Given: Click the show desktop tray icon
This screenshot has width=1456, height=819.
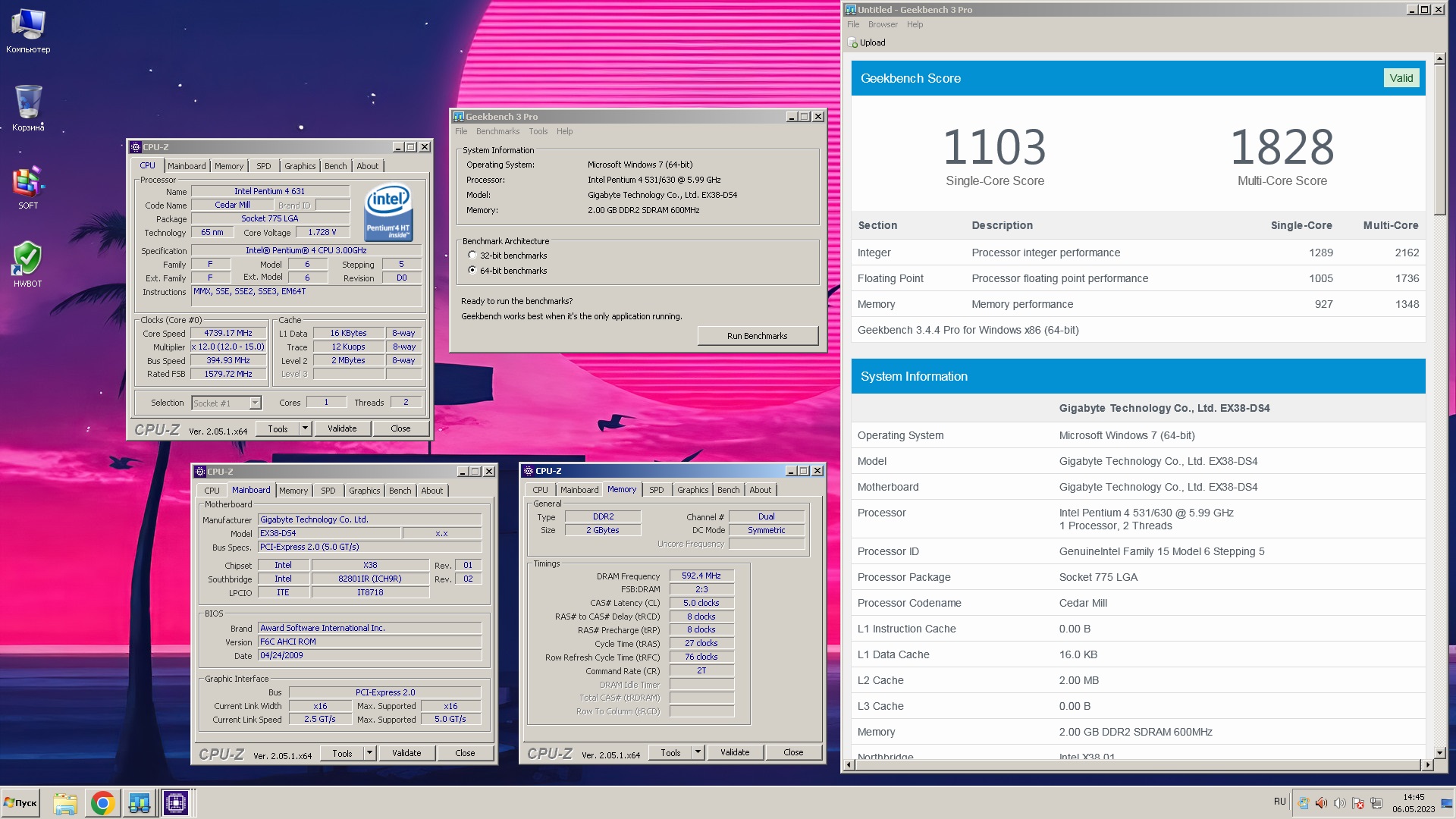Looking at the screenshot, I should (x=1447, y=803).
